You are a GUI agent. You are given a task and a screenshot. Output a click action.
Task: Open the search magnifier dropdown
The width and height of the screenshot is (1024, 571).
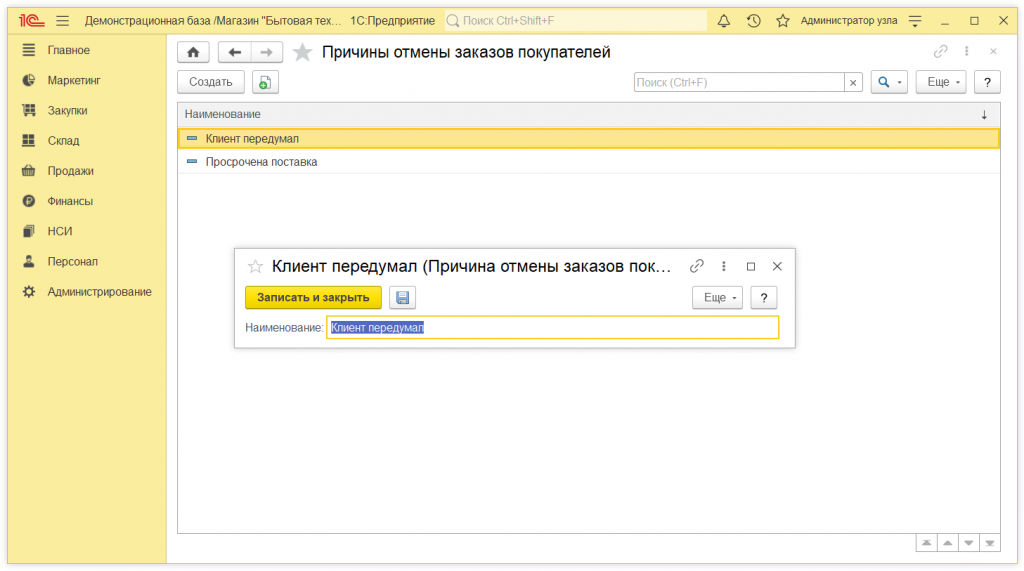tap(888, 83)
